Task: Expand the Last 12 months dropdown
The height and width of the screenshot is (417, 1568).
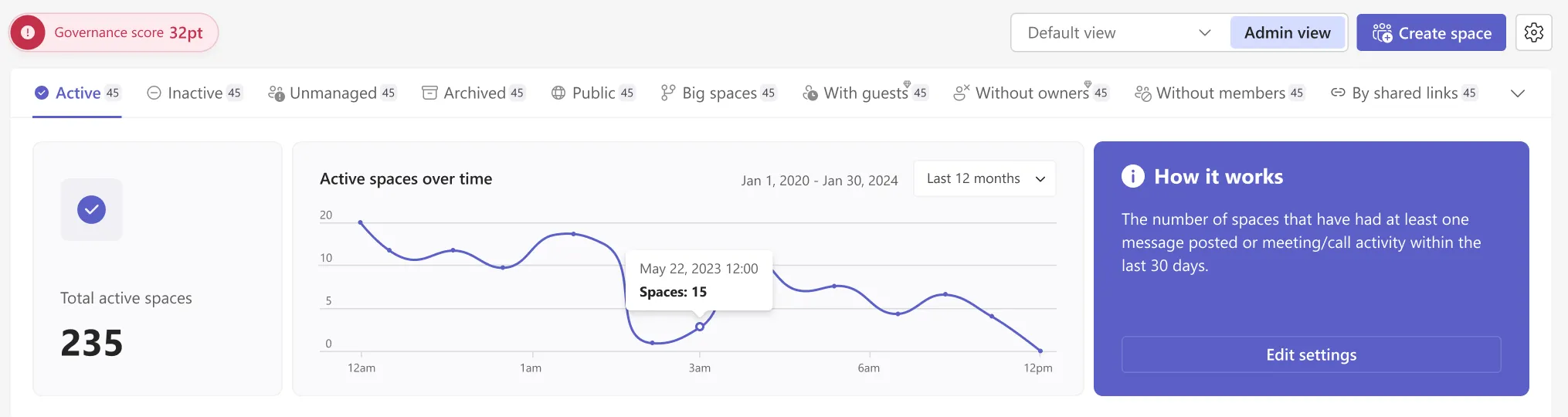Action: click(984, 178)
